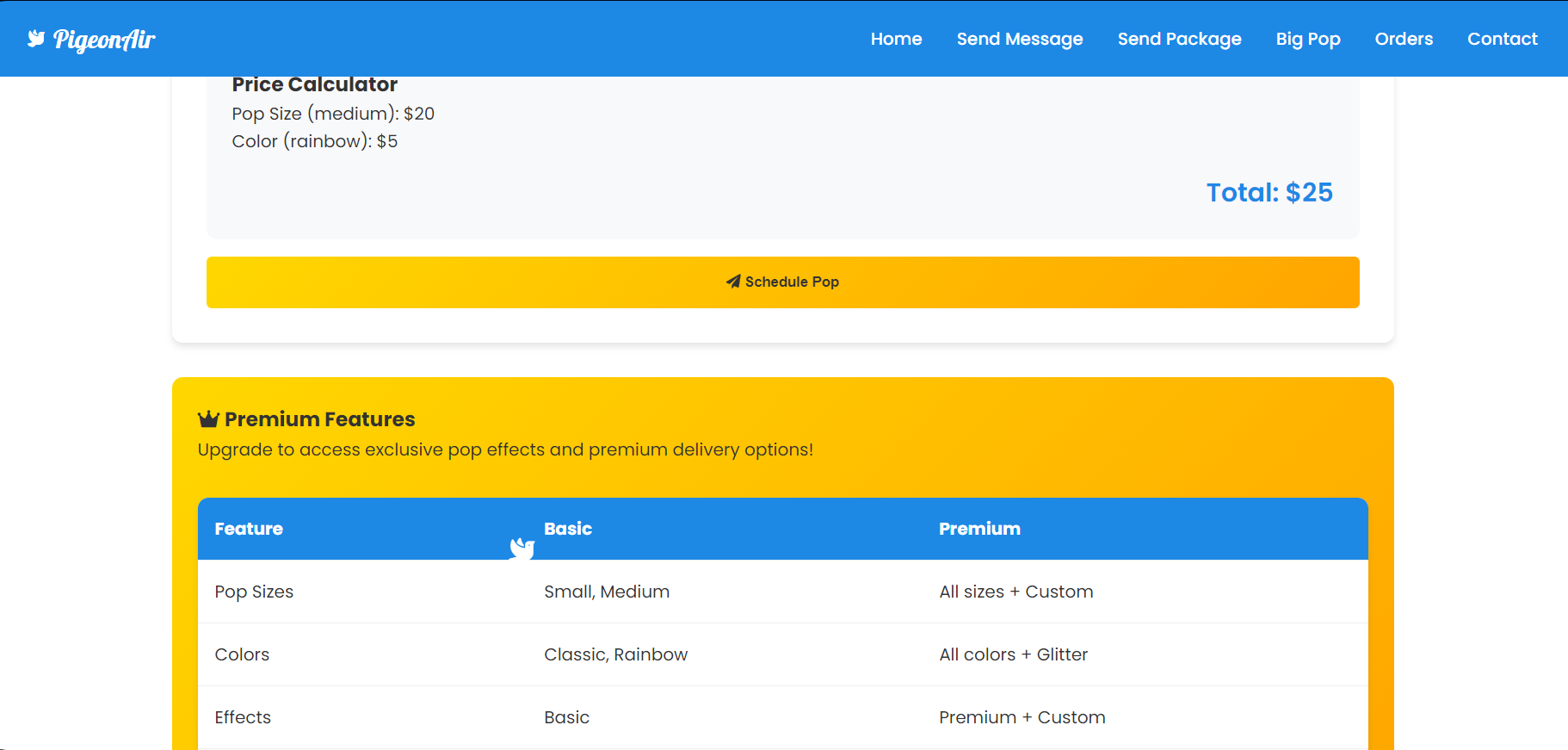The image size is (1568, 750).
Task: Click the PigeonAir dove logo icon
Action: [x=36, y=39]
